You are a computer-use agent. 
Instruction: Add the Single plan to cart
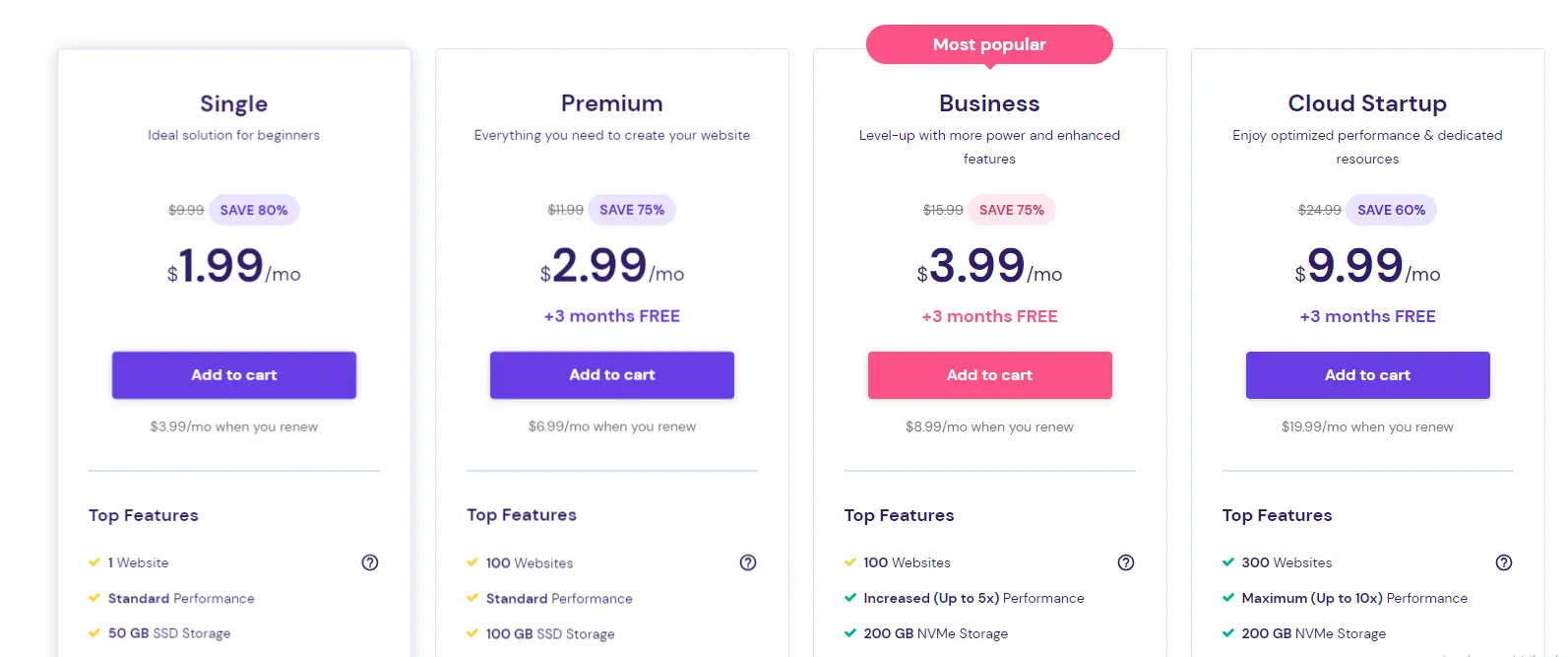coord(233,375)
